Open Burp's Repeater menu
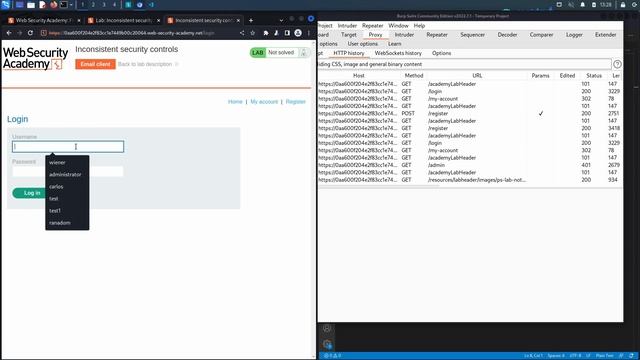 coord(373,25)
